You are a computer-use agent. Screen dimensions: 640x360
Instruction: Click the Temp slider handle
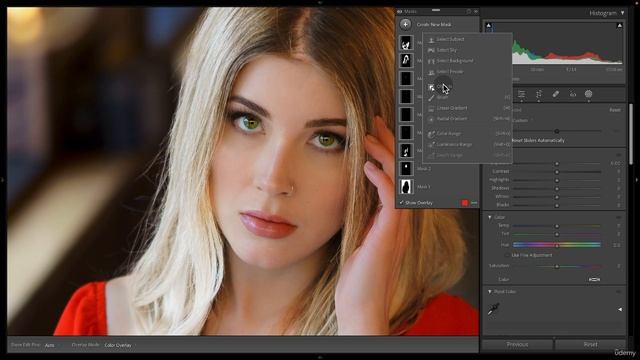coord(557,226)
